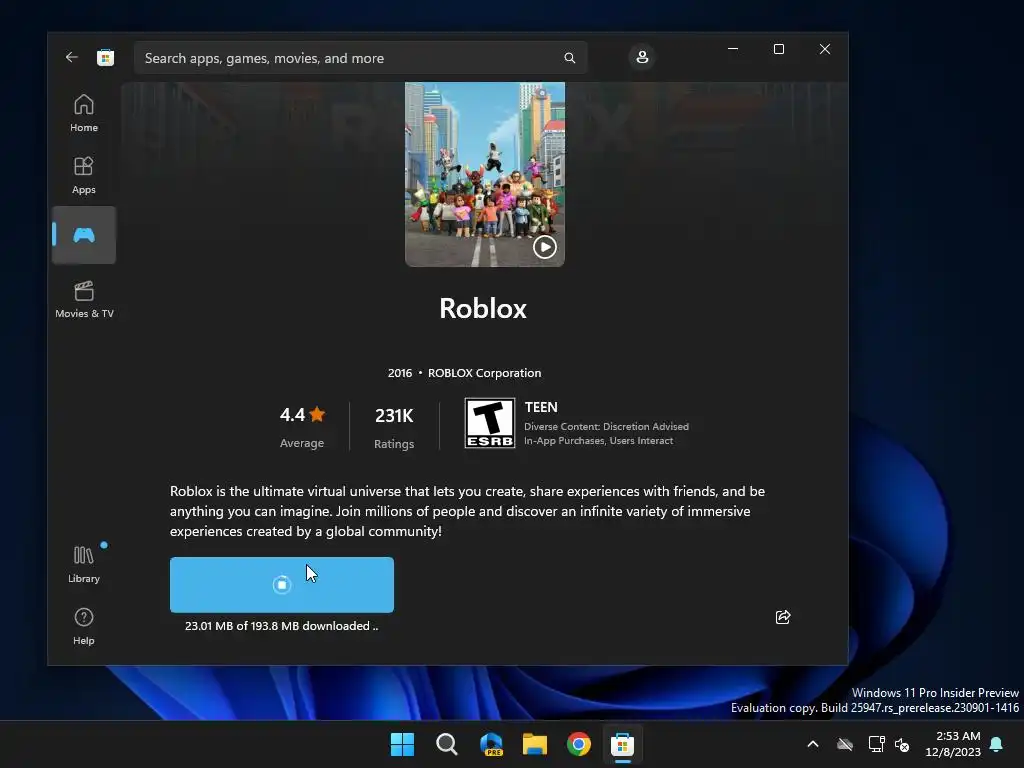Go back using the back arrow
The image size is (1024, 768).
(x=72, y=57)
